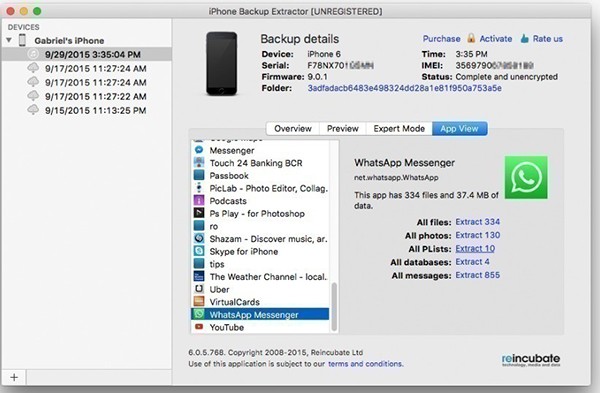Click the black iPhone device image
The image size is (600, 393).
point(222,64)
